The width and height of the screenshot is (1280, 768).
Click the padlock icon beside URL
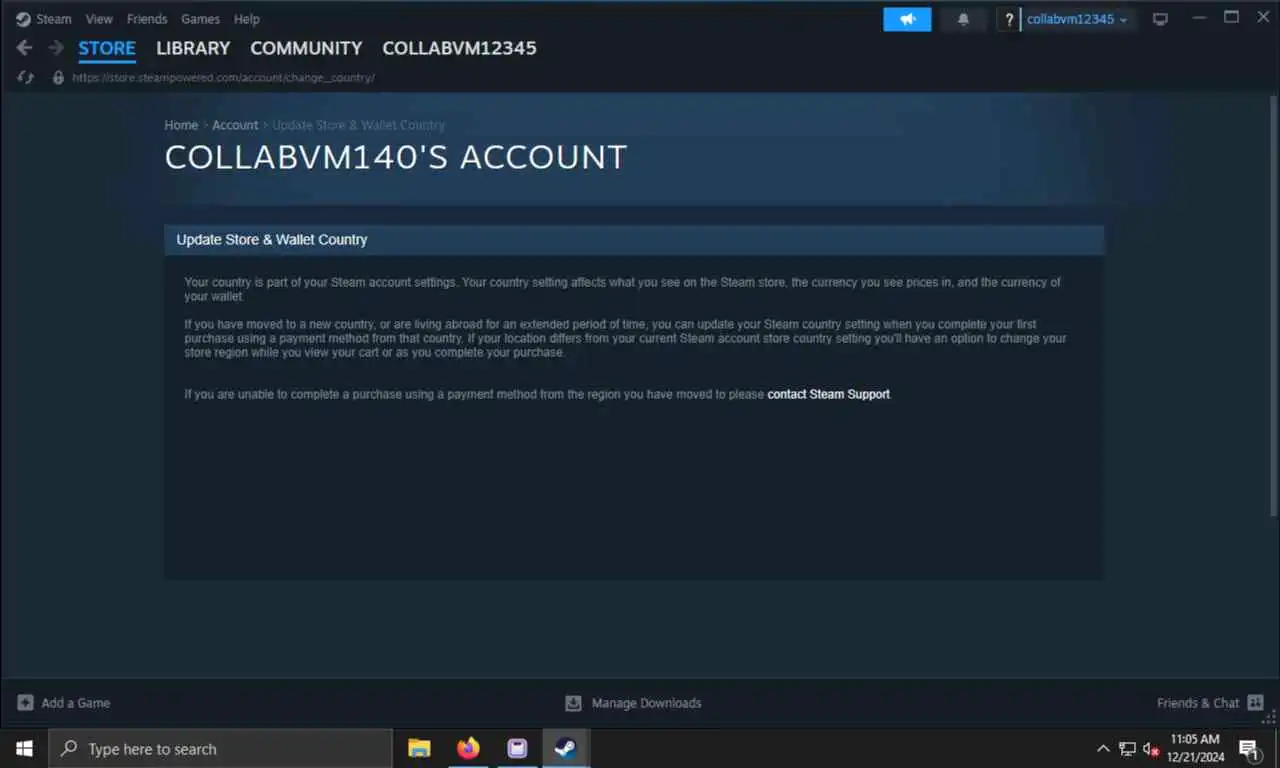pyautogui.click(x=58, y=77)
